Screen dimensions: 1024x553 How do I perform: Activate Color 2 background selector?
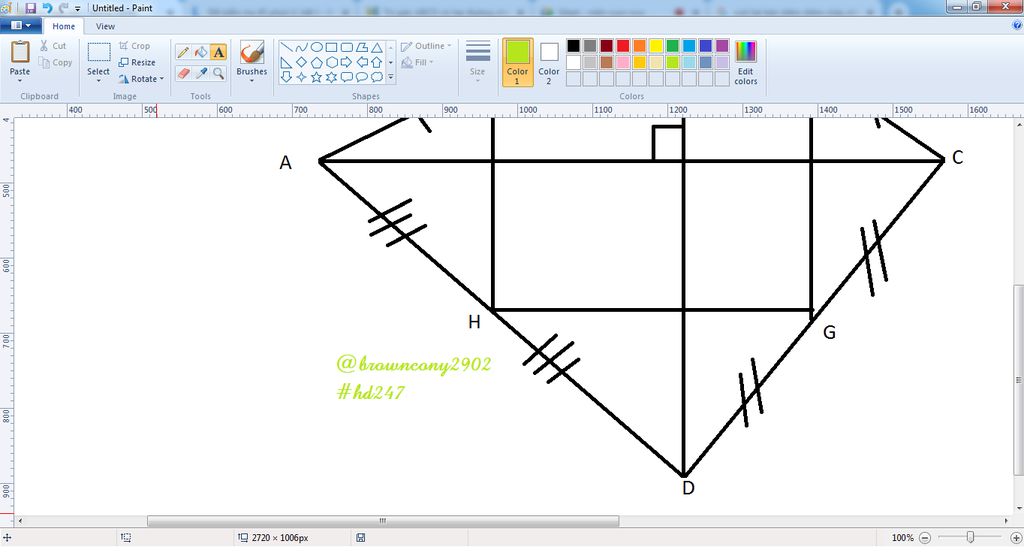tap(549, 62)
